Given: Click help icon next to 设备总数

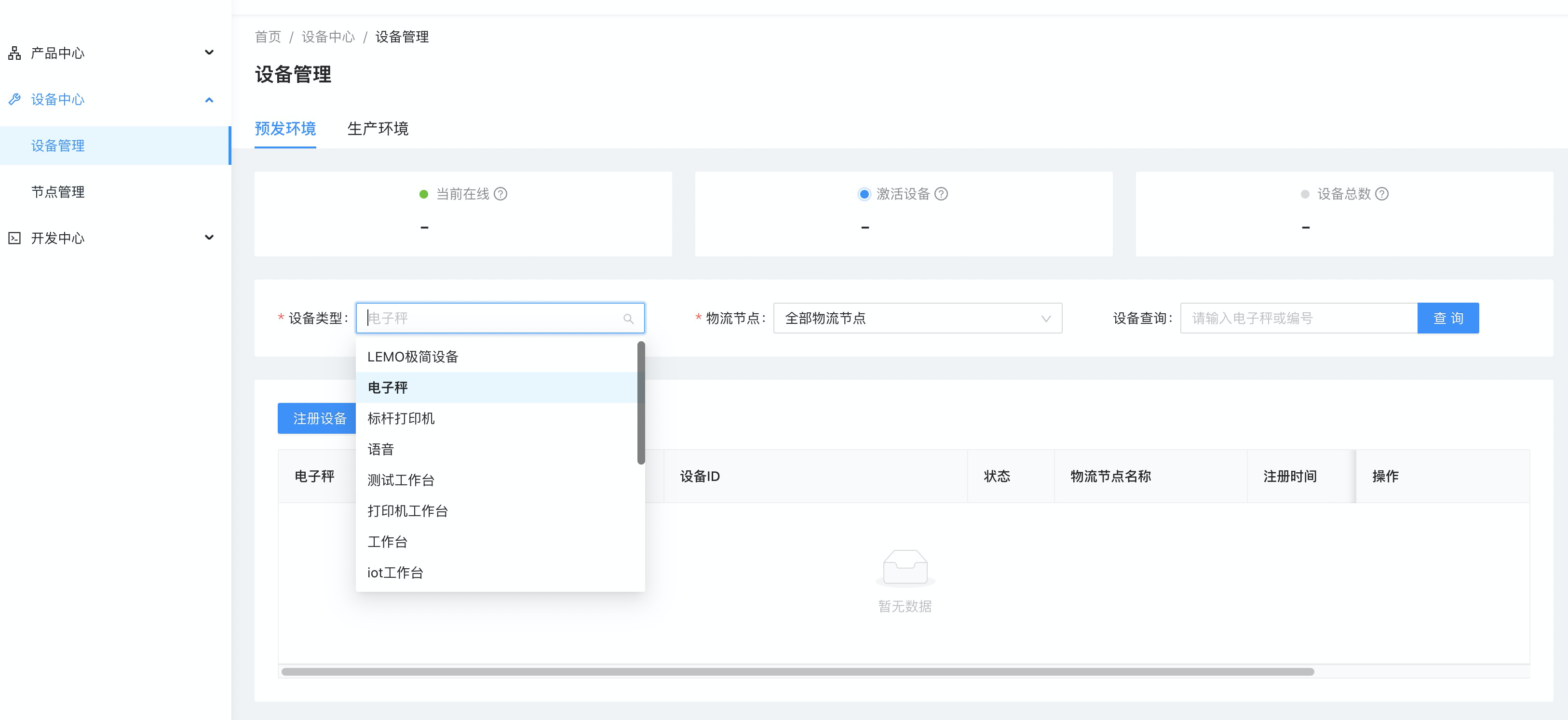Looking at the screenshot, I should point(1382,194).
